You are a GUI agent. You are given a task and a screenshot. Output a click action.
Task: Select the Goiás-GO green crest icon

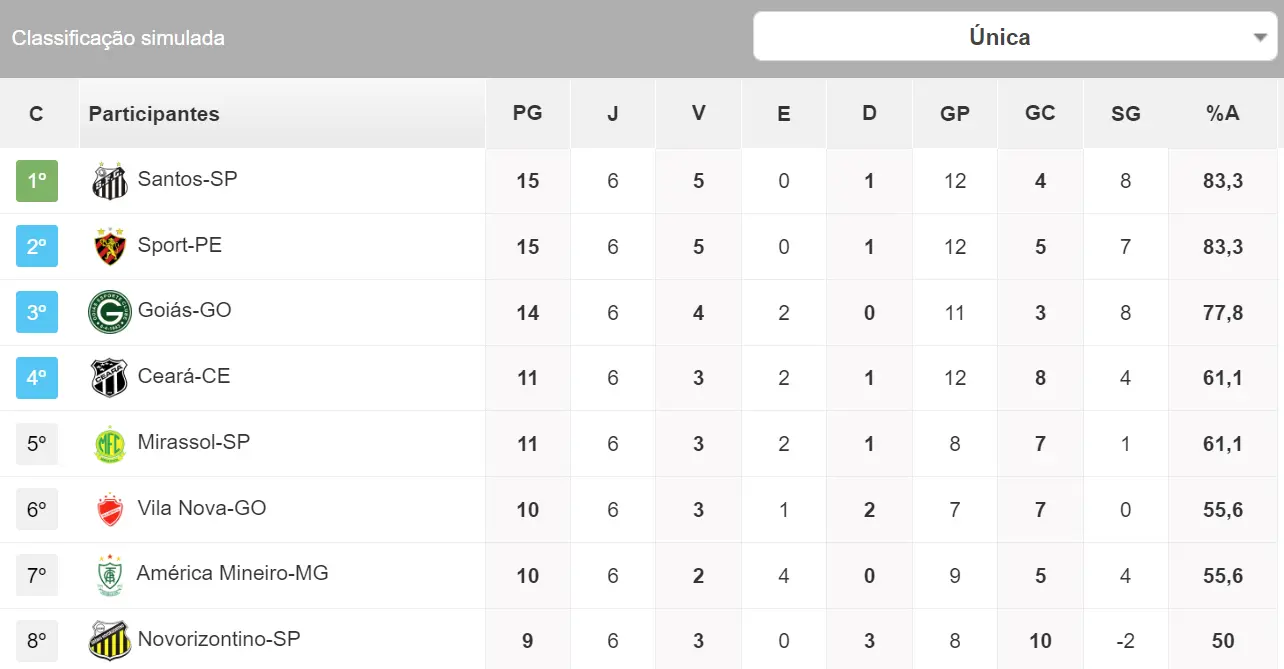[x=110, y=312]
